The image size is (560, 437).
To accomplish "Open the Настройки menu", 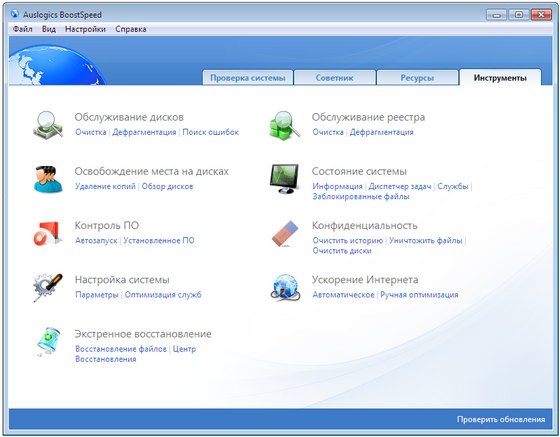I will 85,29.
